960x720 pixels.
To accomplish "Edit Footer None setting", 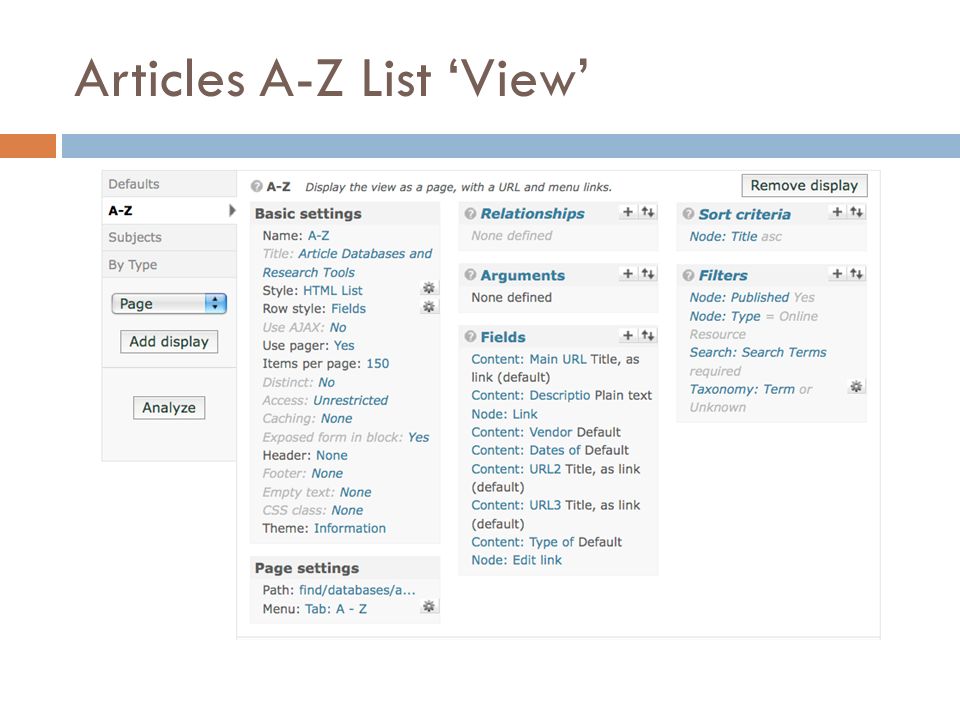I will pos(327,473).
